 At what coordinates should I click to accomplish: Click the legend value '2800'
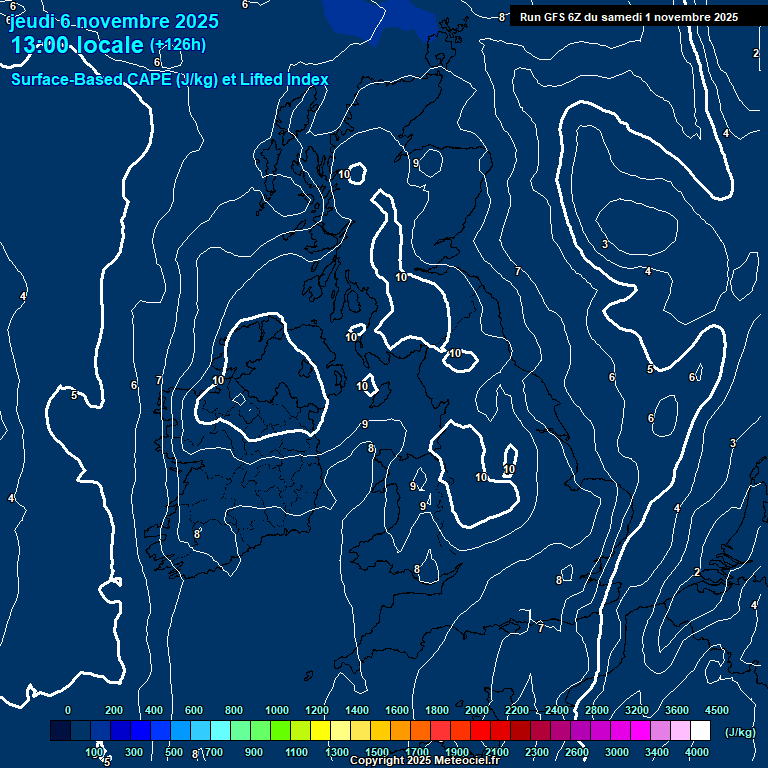pyautogui.click(x=597, y=710)
